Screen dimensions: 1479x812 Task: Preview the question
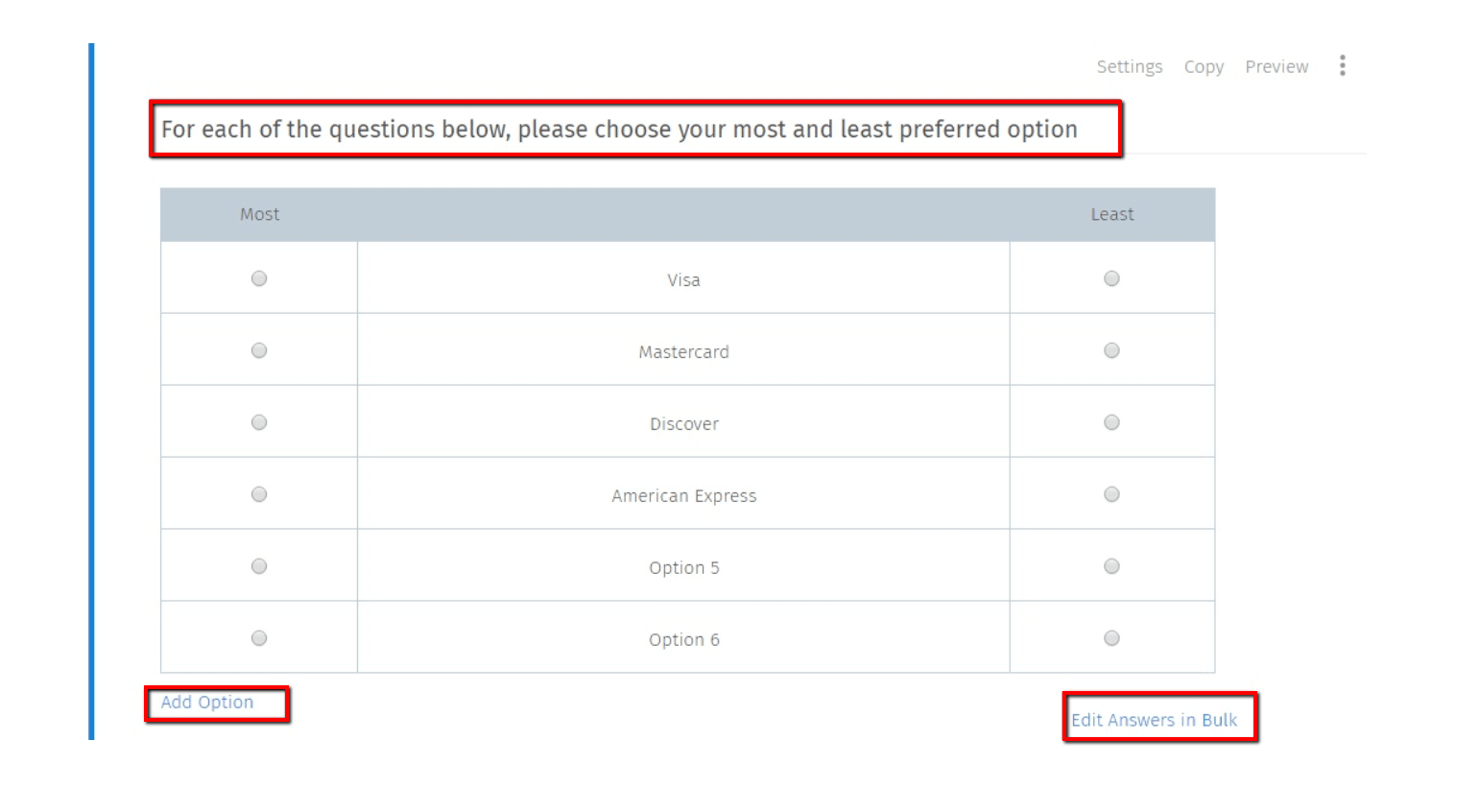pos(1276,66)
